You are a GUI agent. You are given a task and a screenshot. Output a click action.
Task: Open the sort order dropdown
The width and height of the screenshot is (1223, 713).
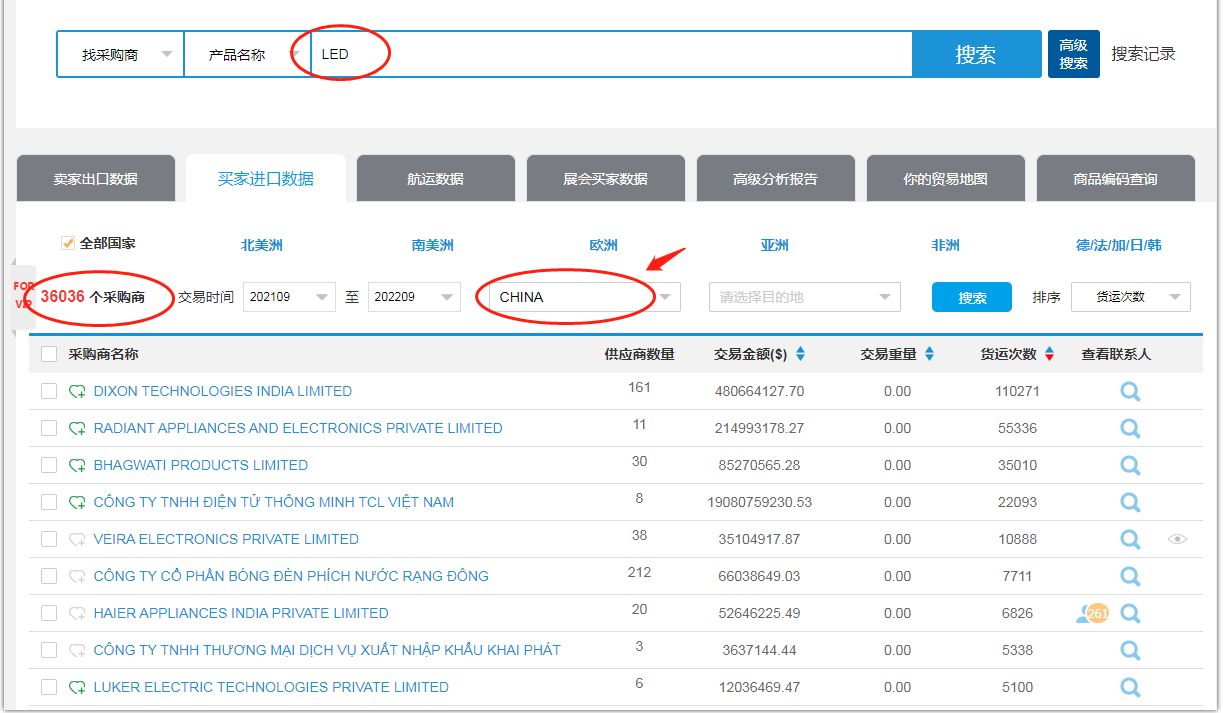point(1130,297)
